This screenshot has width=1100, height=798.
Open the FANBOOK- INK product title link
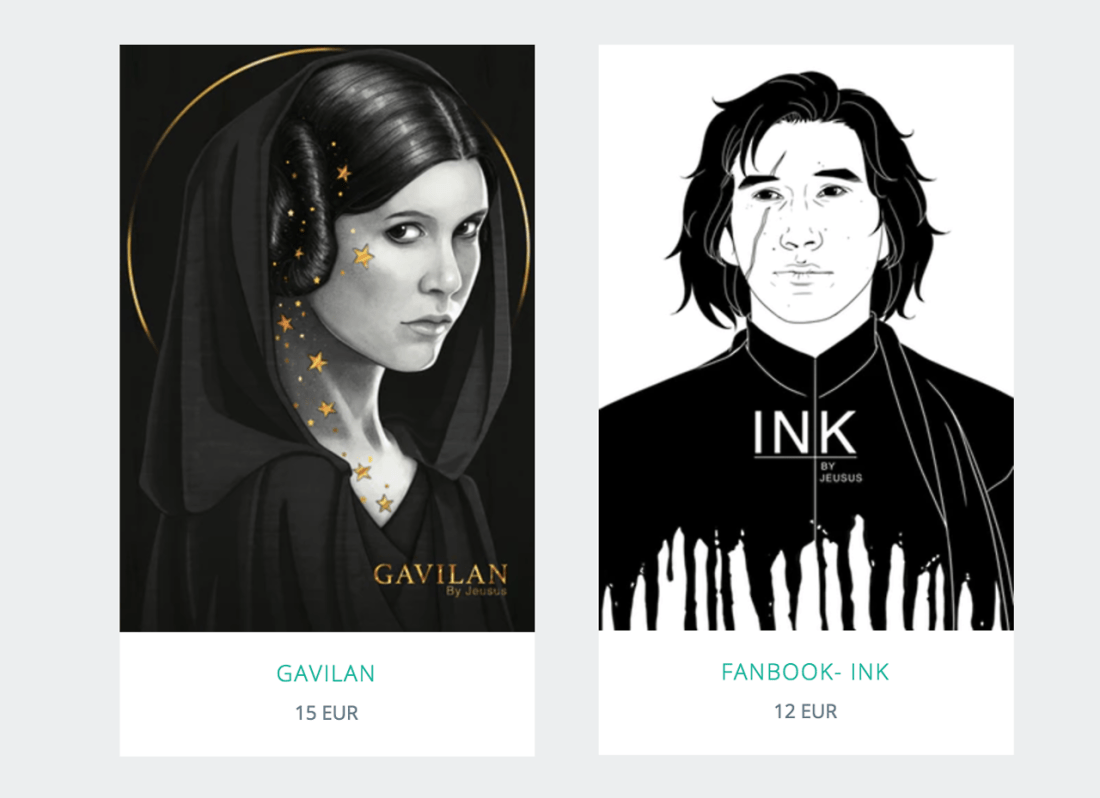click(x=805, y=672)
